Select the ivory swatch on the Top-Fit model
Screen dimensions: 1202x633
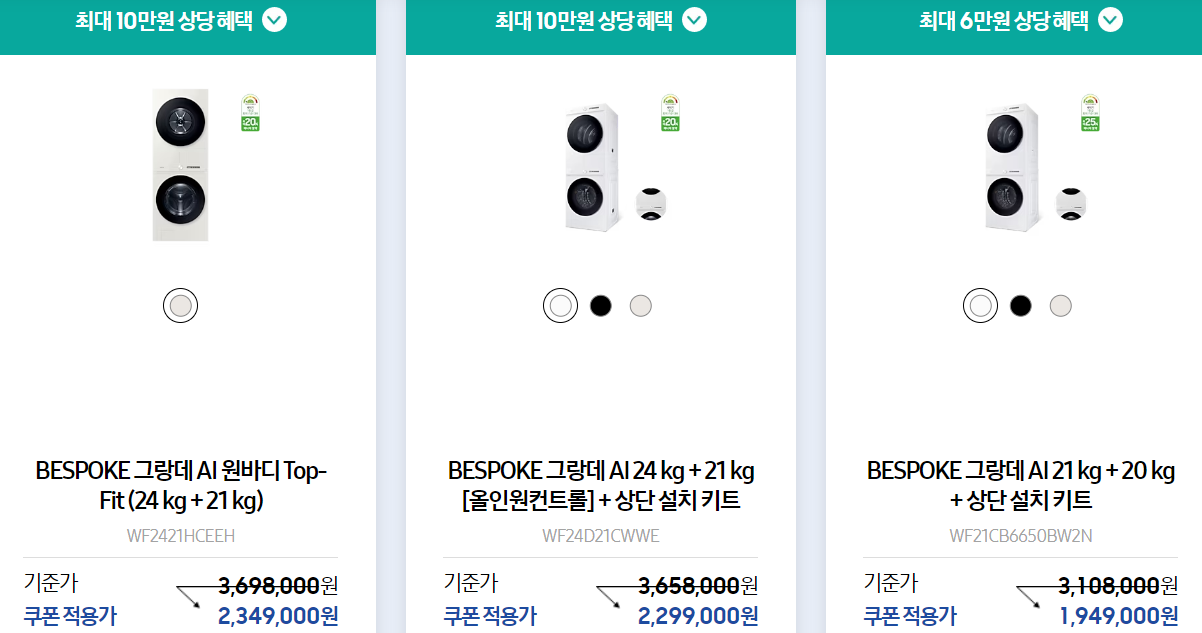click(180, 305)
